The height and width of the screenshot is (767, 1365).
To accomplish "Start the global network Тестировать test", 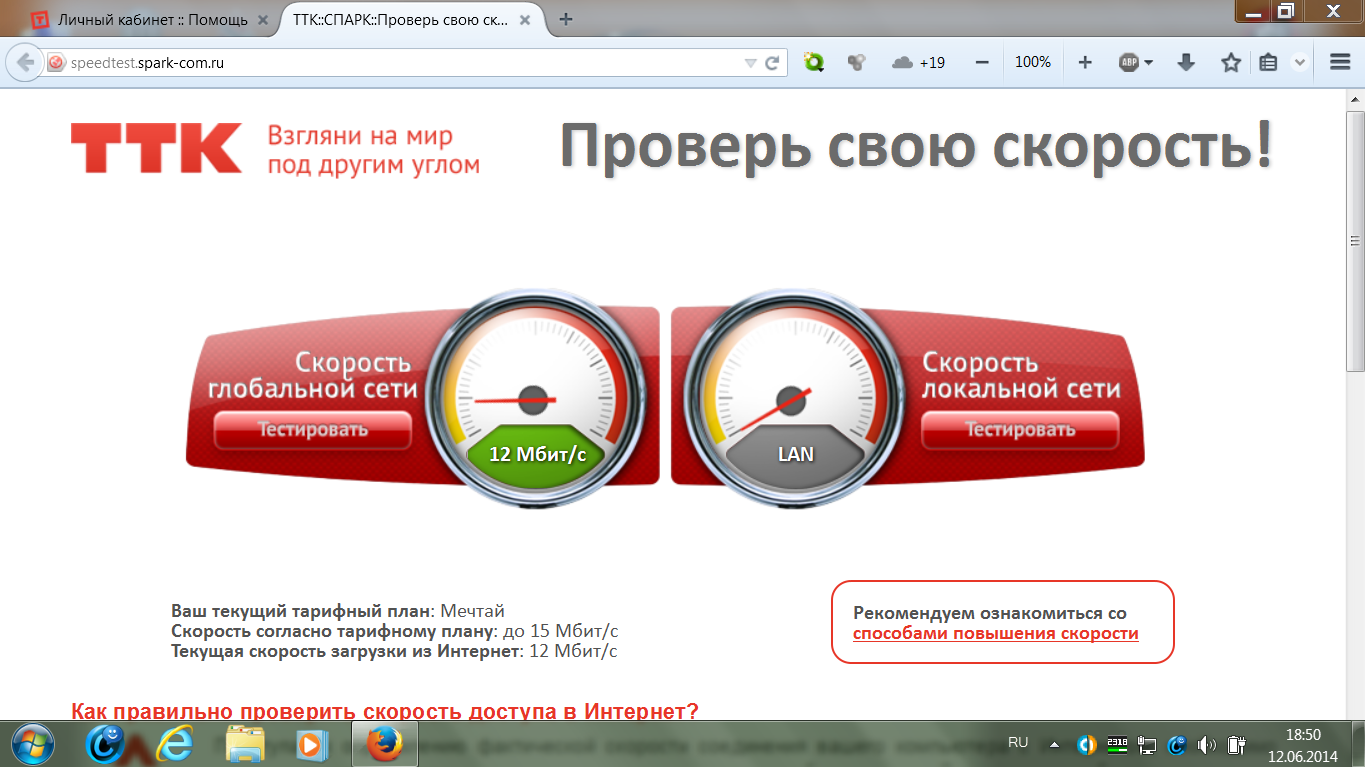I will coord(313,430).
